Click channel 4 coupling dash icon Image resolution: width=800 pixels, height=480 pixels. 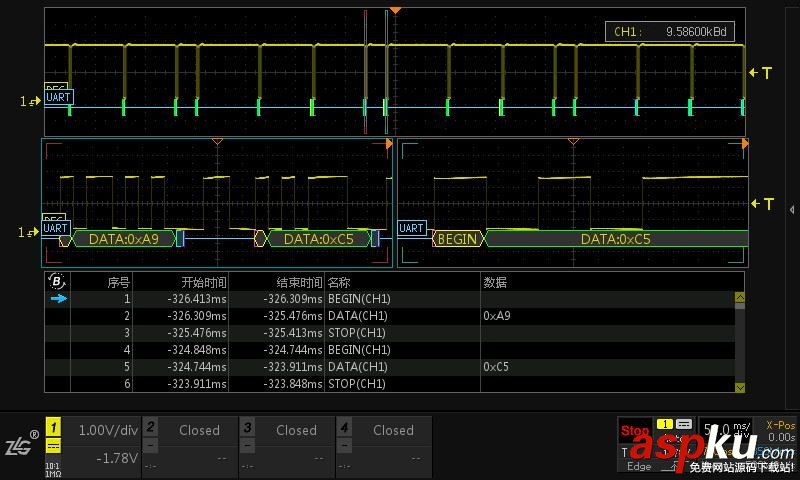pyautogui.click(x=344, y=446)
